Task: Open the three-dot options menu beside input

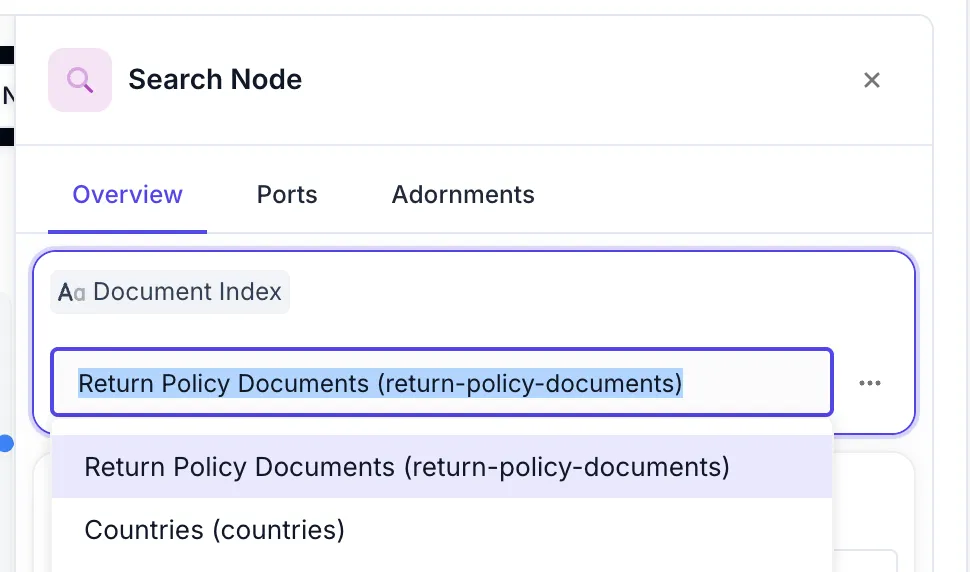Action: pyautogui.click(x=870, y=383)
